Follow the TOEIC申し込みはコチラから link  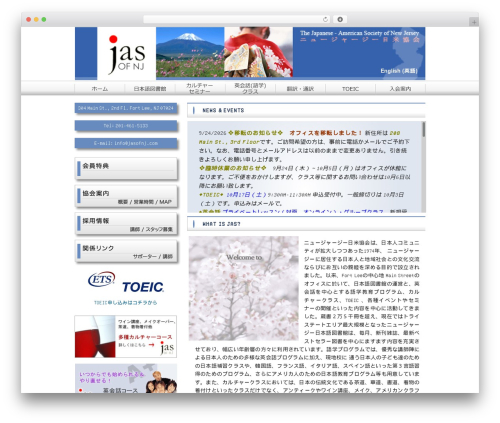126,303
